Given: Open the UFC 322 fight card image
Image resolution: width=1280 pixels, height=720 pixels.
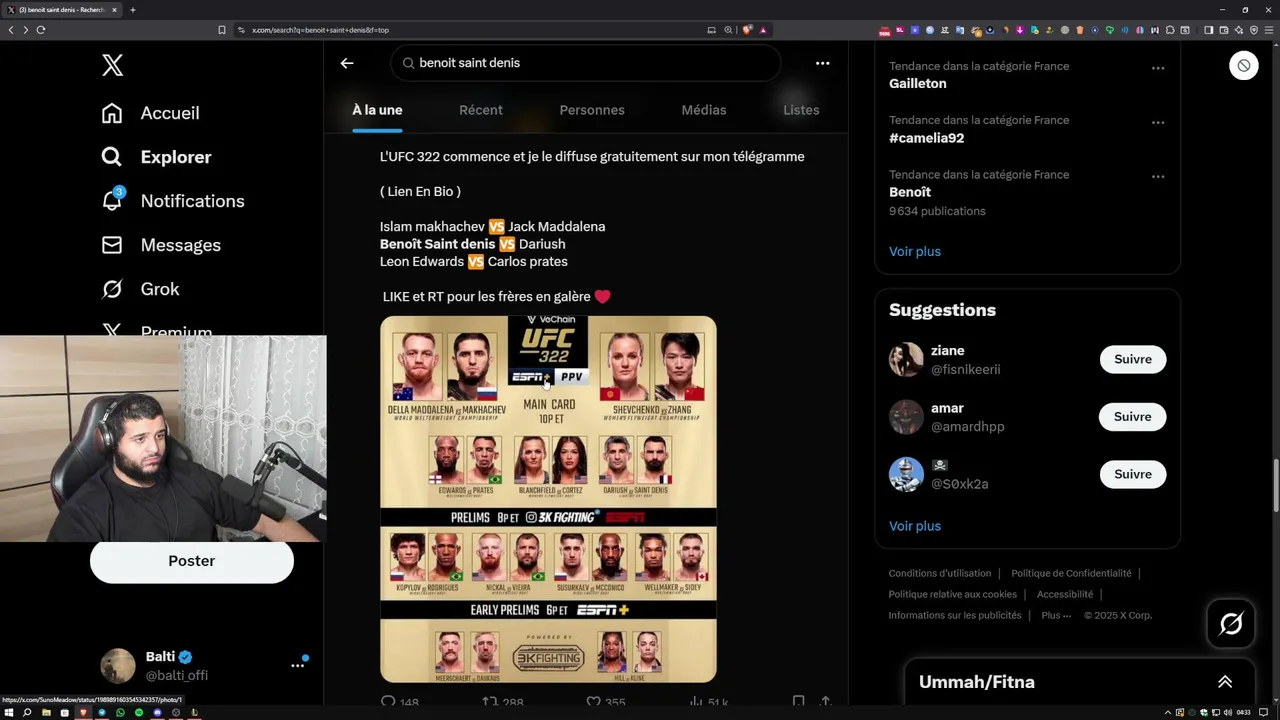Looking at the screenshot, I should (x=548, y=499).
